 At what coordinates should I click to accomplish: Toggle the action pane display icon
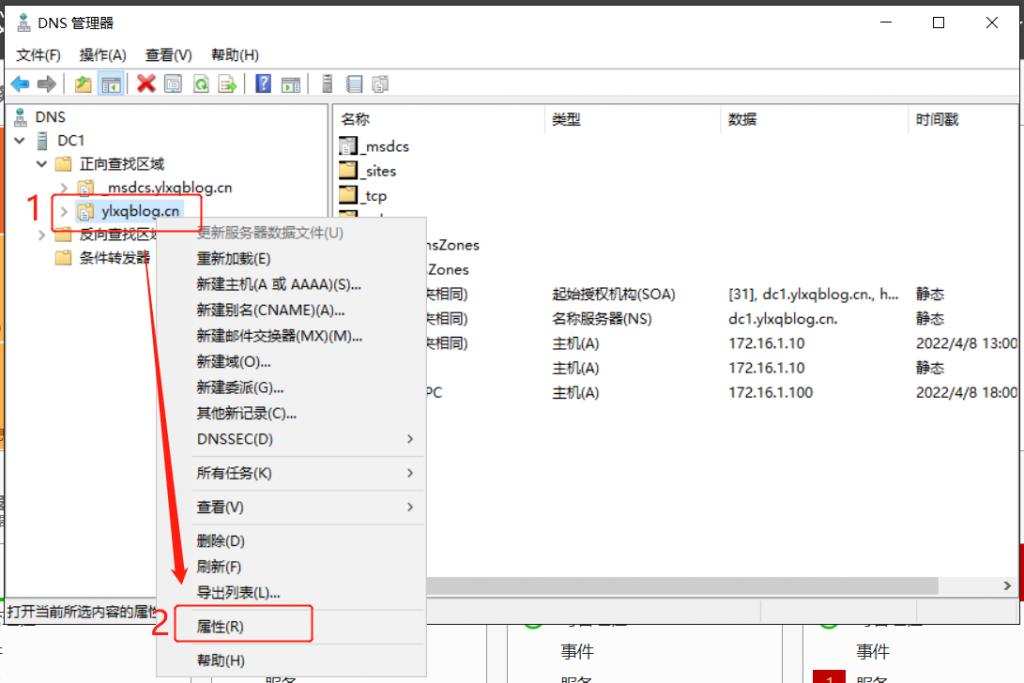(290, 84)
